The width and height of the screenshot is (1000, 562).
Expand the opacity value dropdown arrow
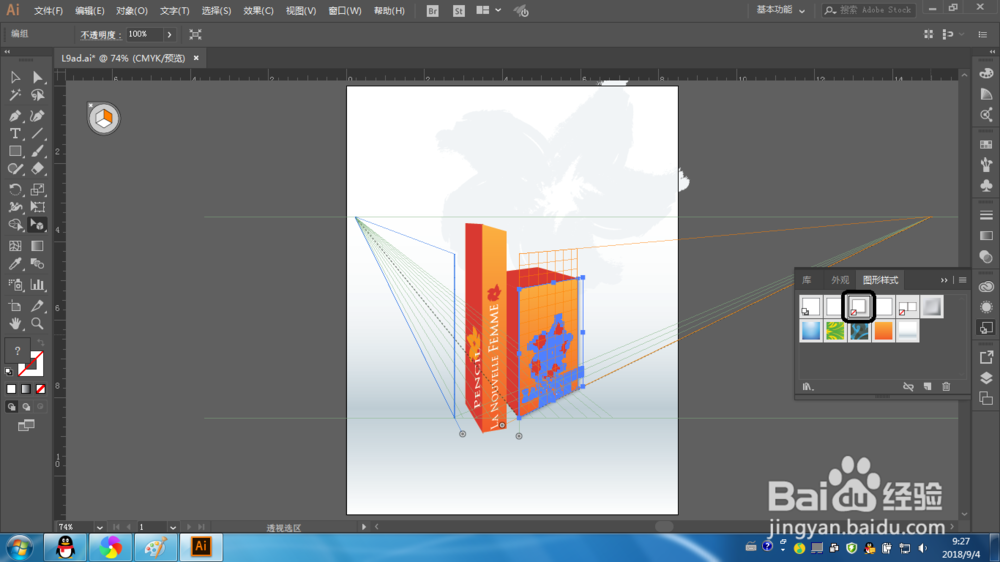point(170,34)
